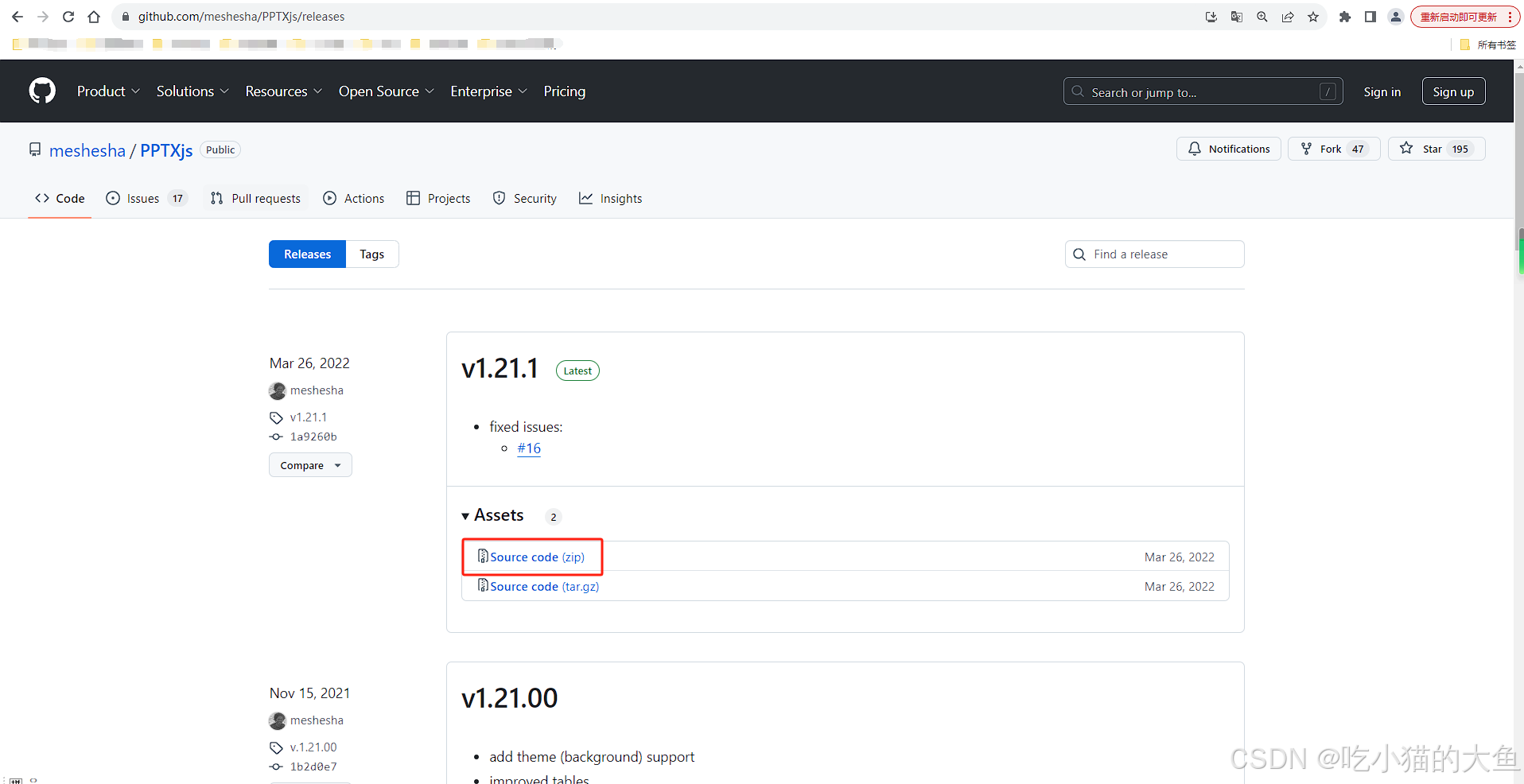Open commit 1a9260b

(x=313, y=437)
